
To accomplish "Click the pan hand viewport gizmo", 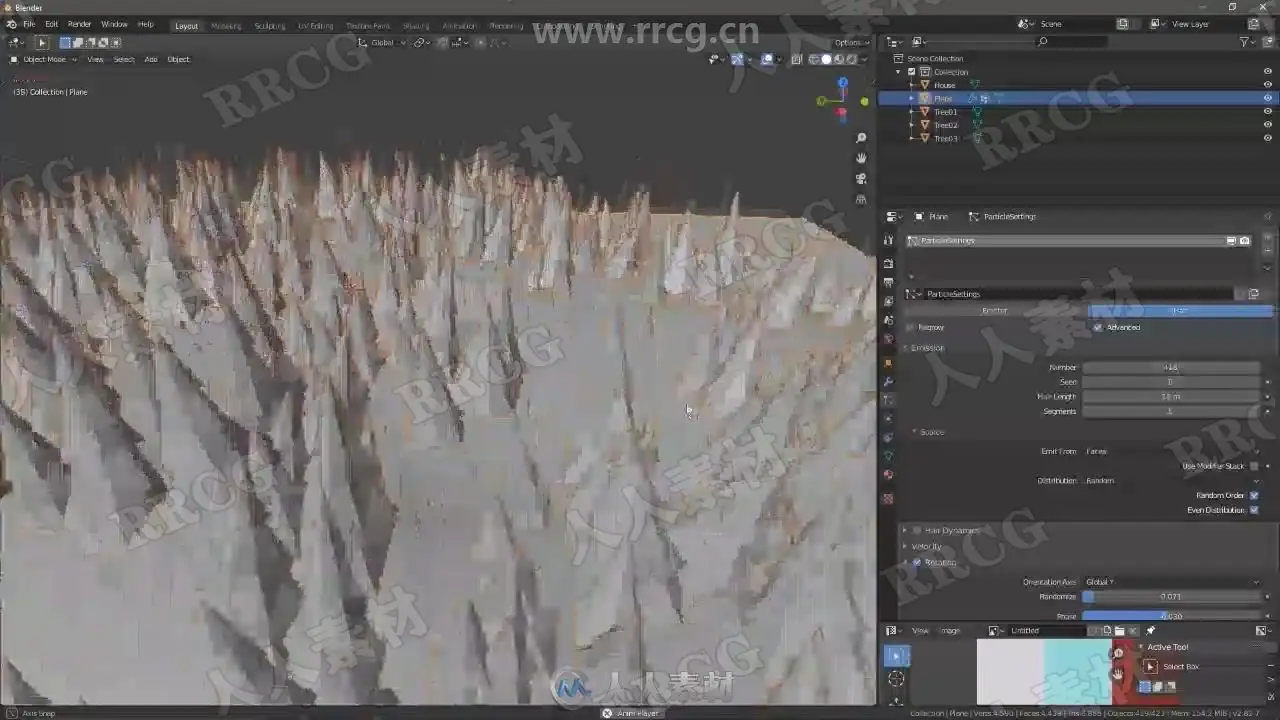I will [x=861, y=158].
